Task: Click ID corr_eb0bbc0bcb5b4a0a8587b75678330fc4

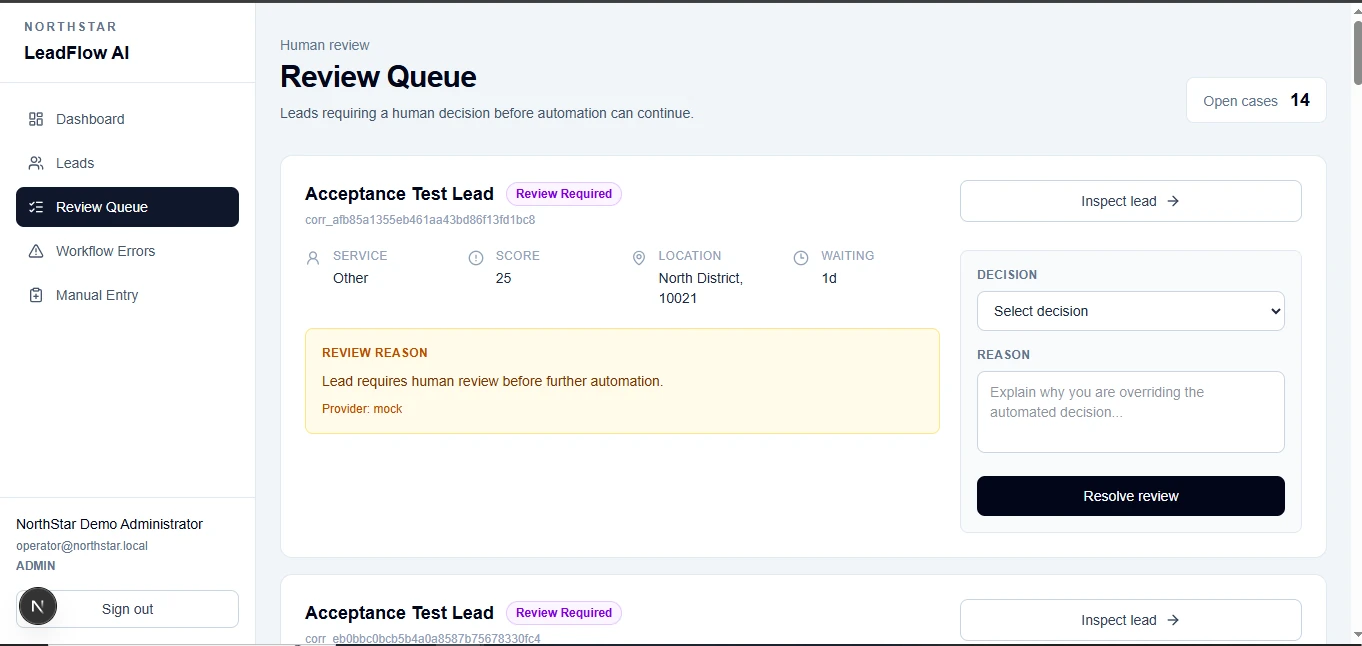Action: [423, 638]
